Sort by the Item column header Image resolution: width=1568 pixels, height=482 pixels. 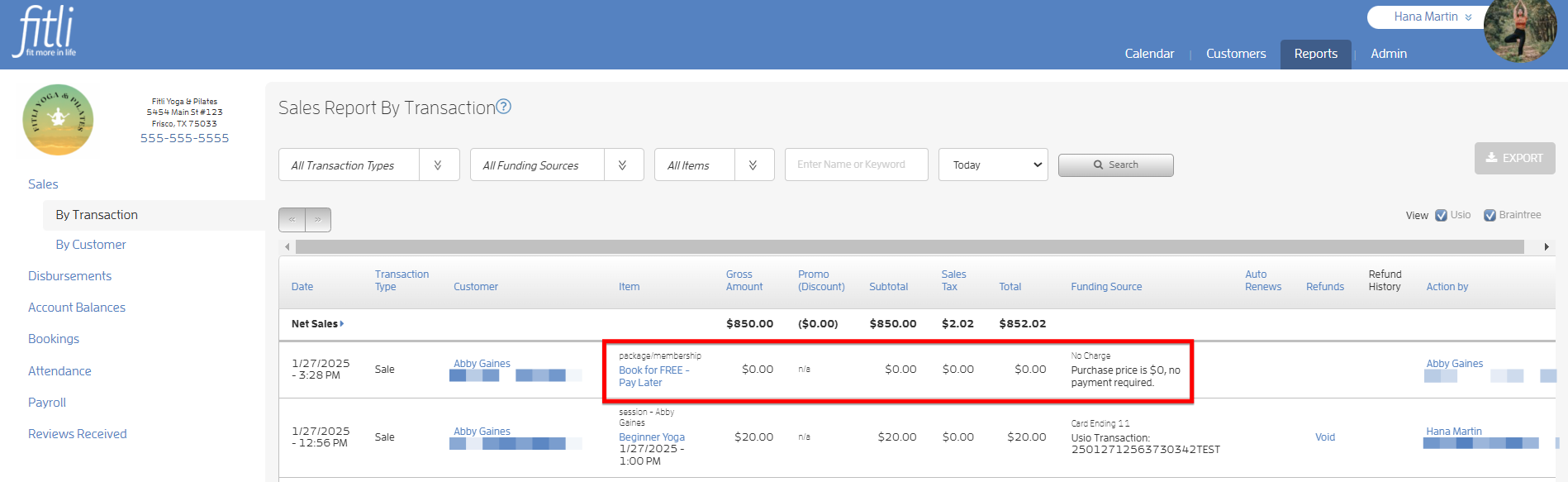[x=629, y=287]
